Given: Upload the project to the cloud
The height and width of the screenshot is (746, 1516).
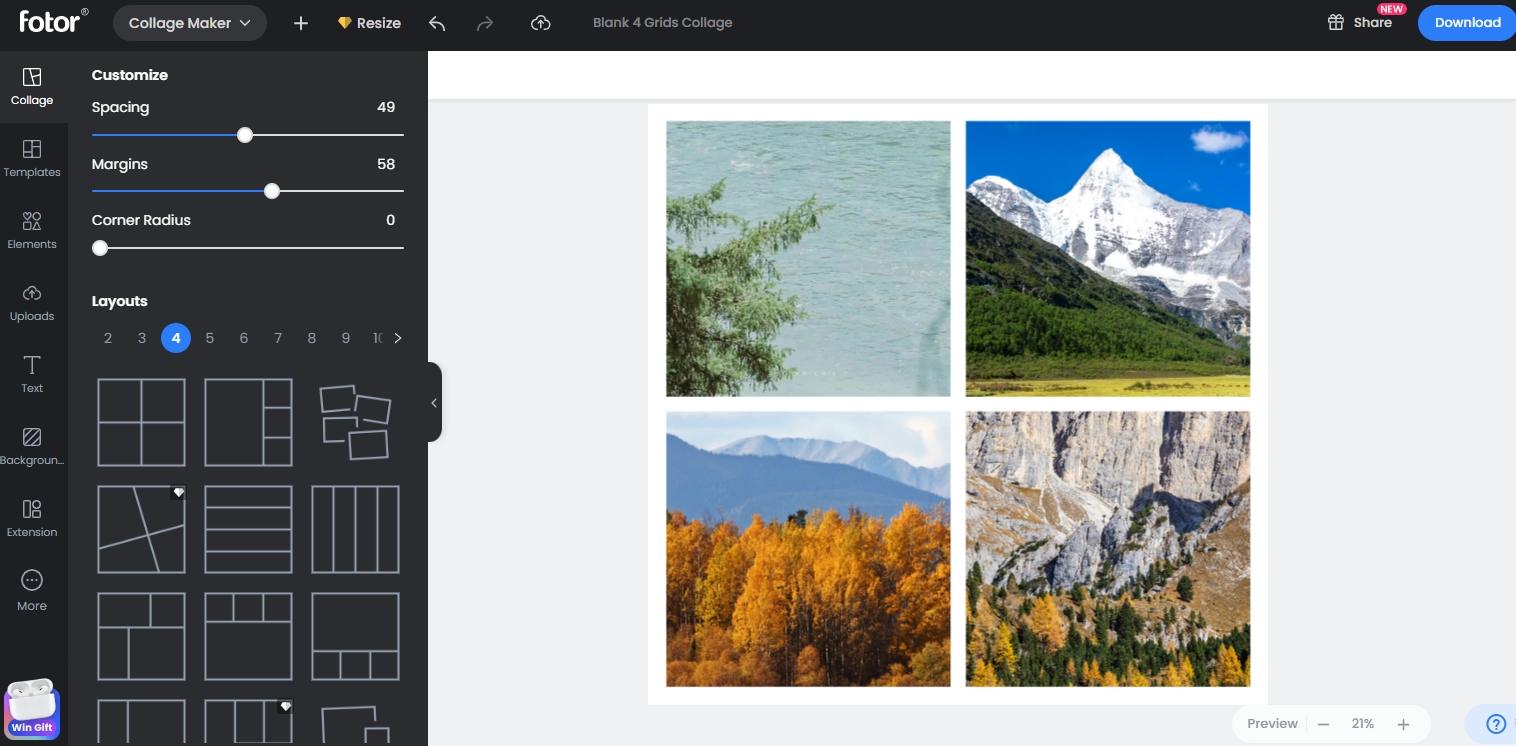Looking at the screenshot, I should coord(541,23).
